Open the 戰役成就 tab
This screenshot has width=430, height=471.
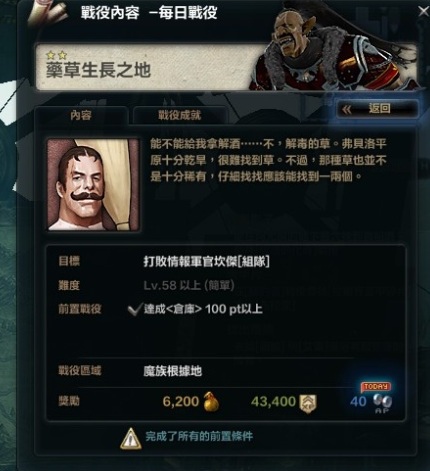[180, 116]
